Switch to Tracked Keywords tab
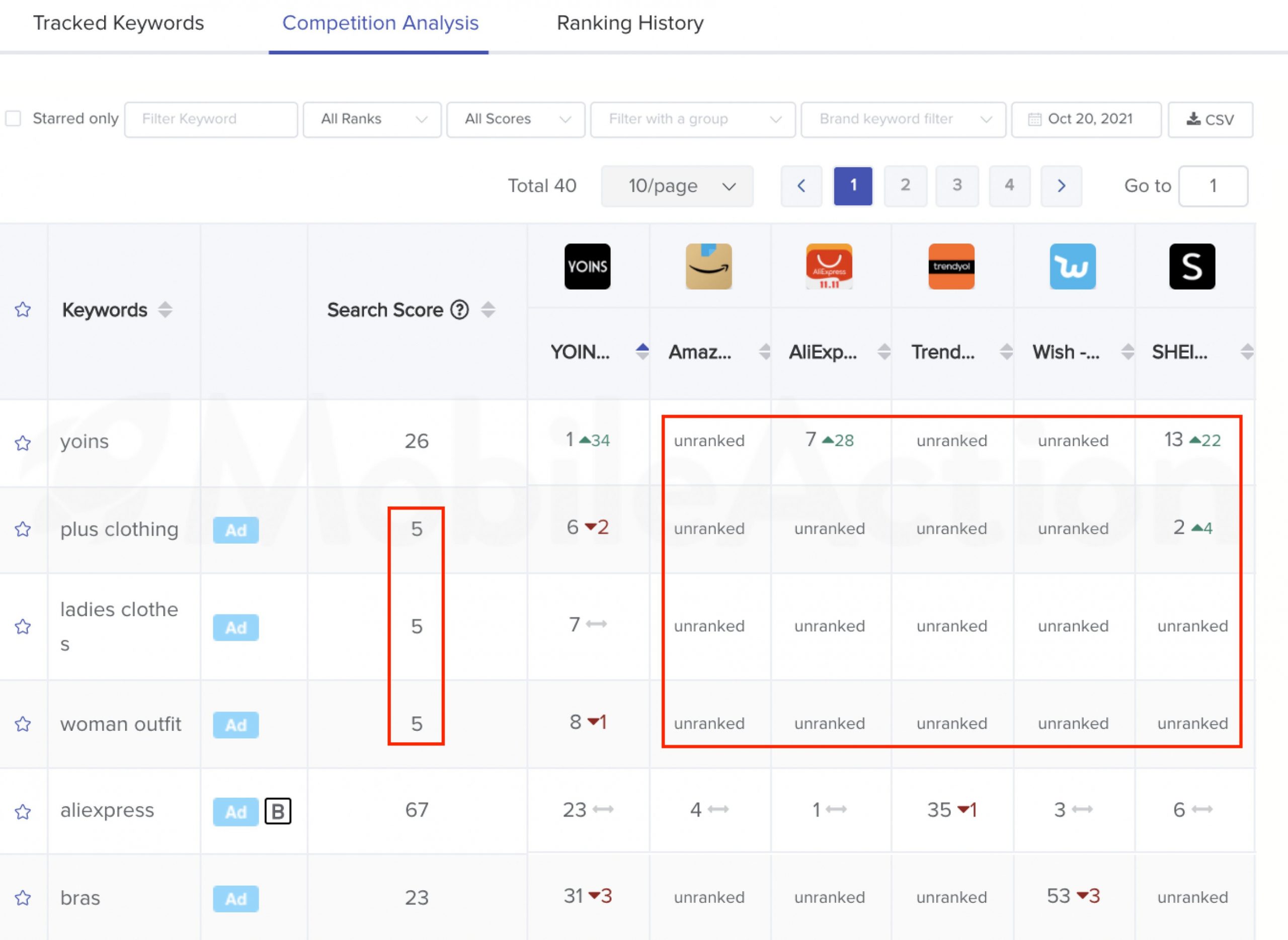The image size is (1288, 940). 118,23
